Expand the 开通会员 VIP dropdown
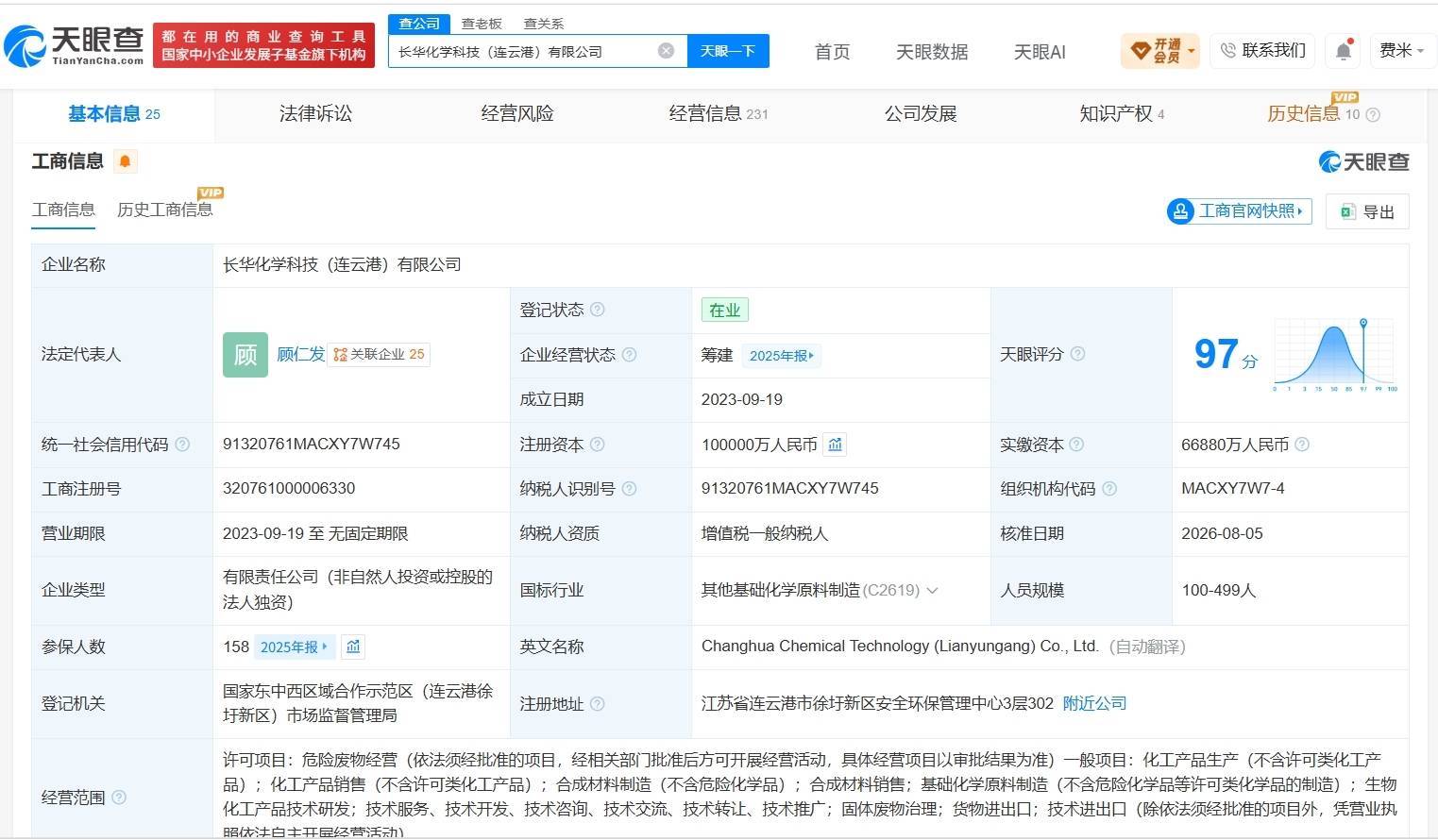The image size is (1438, 840). [x=1160, y=51]
